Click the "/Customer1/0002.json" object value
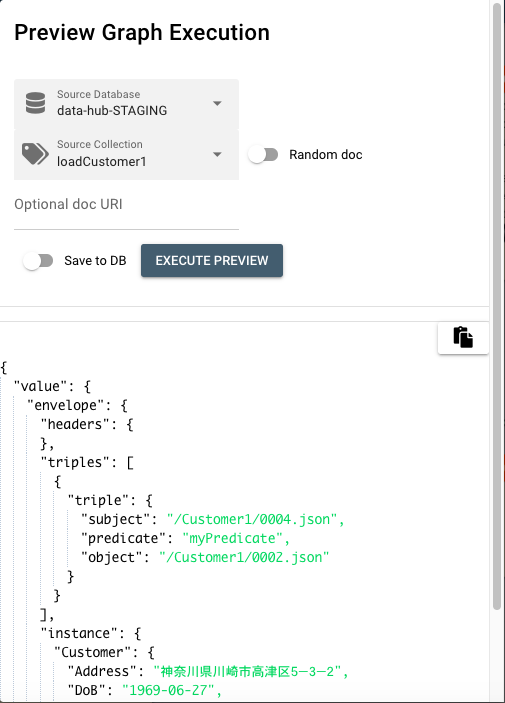This screenshot has height=703, width=505. [244, 557]
